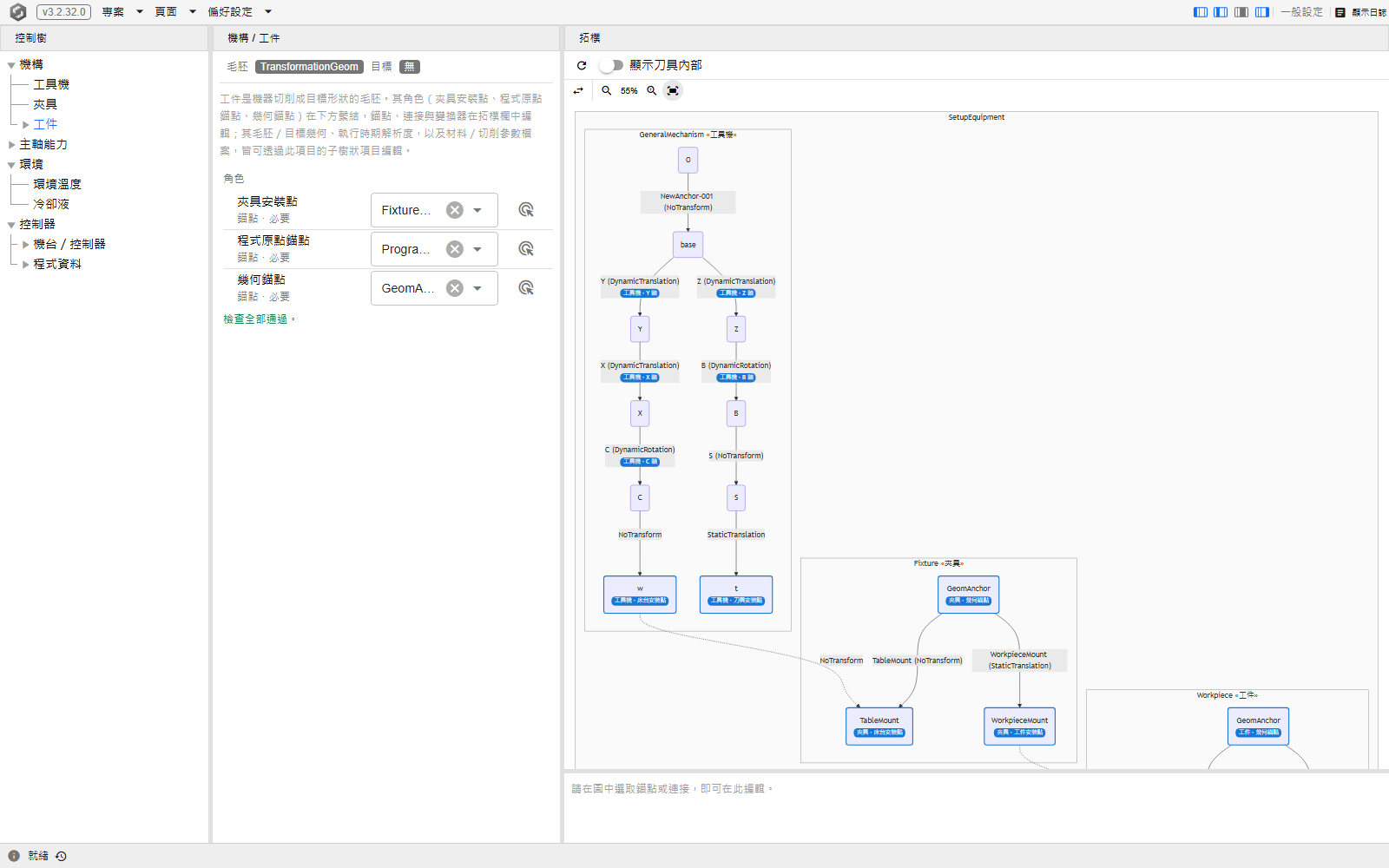The width and height of the screenshot is (1389, 868).
Task: Clear the Program origin anchor selection
Action: (x=455, y=249)
